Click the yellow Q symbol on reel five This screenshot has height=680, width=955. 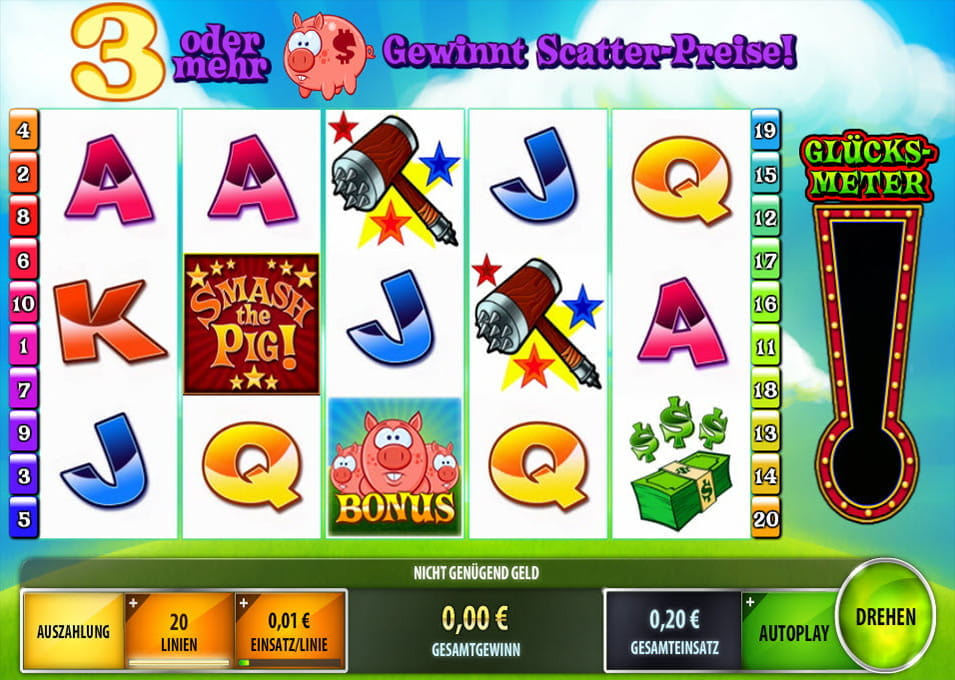681,180
